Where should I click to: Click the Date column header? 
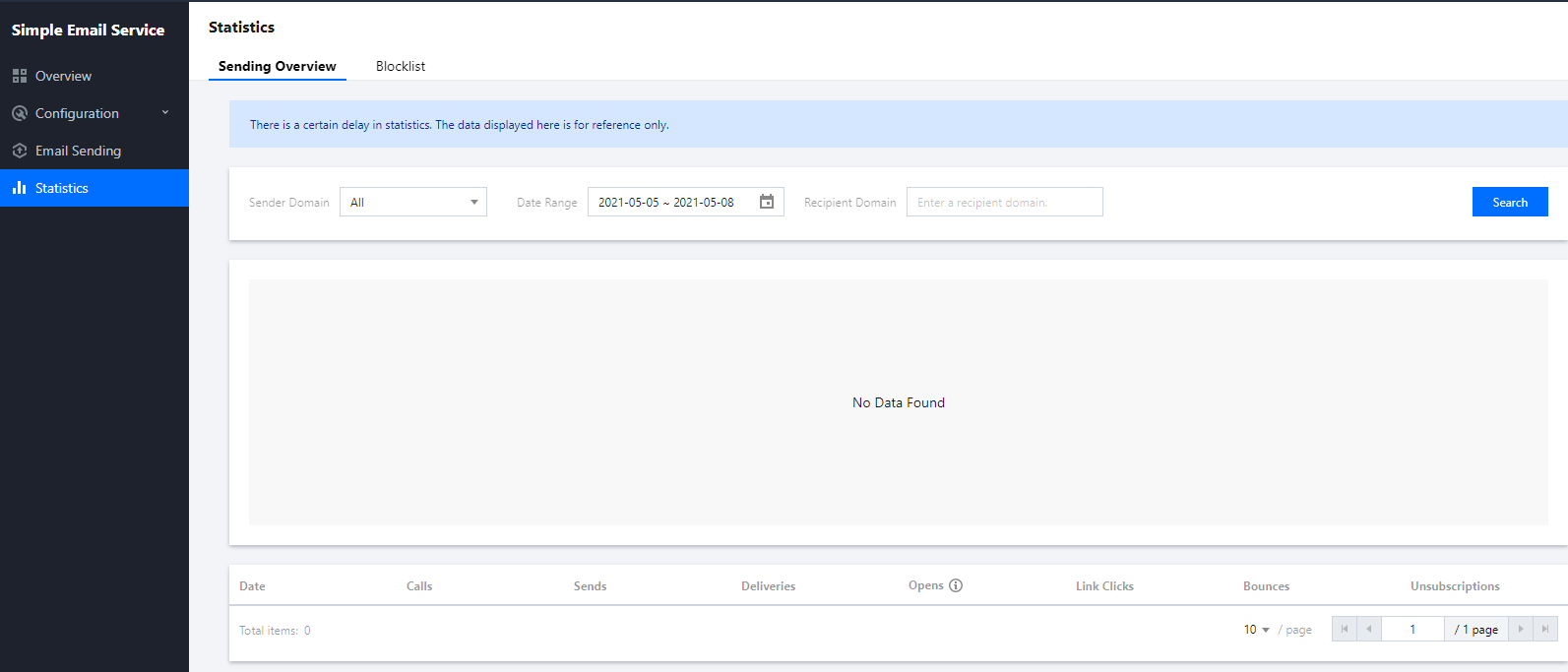click(252, 585)
